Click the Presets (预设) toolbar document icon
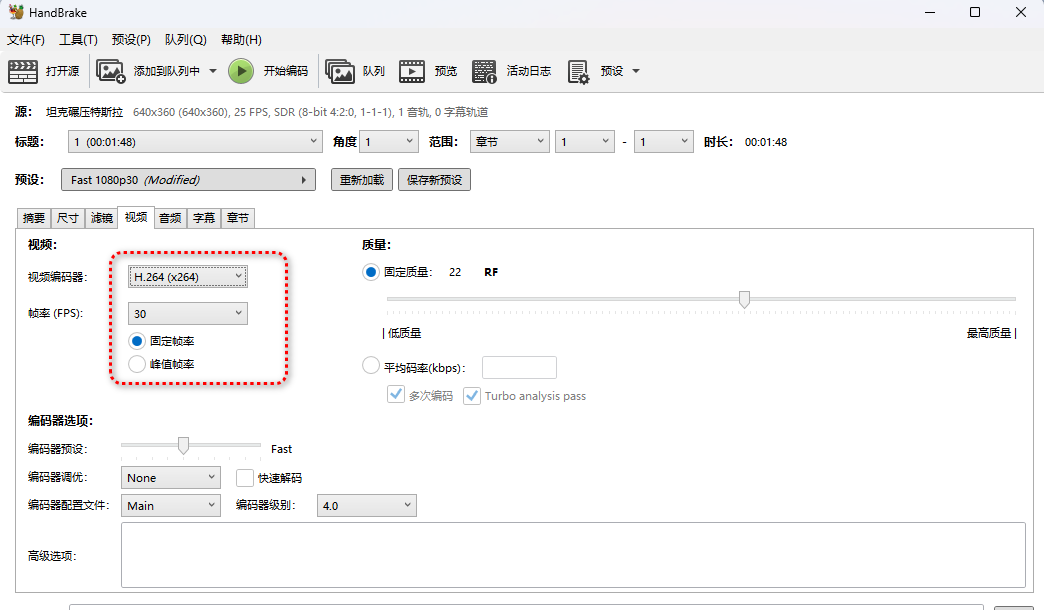Viewport: 1044px width, 610px height. (x=578, y=71)
